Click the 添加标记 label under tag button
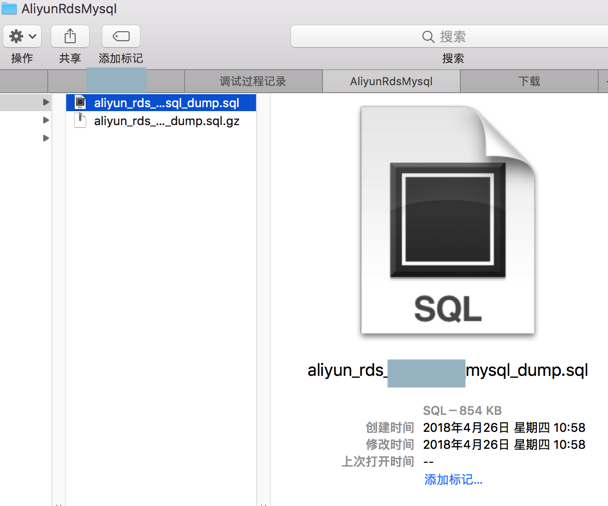 121,58
